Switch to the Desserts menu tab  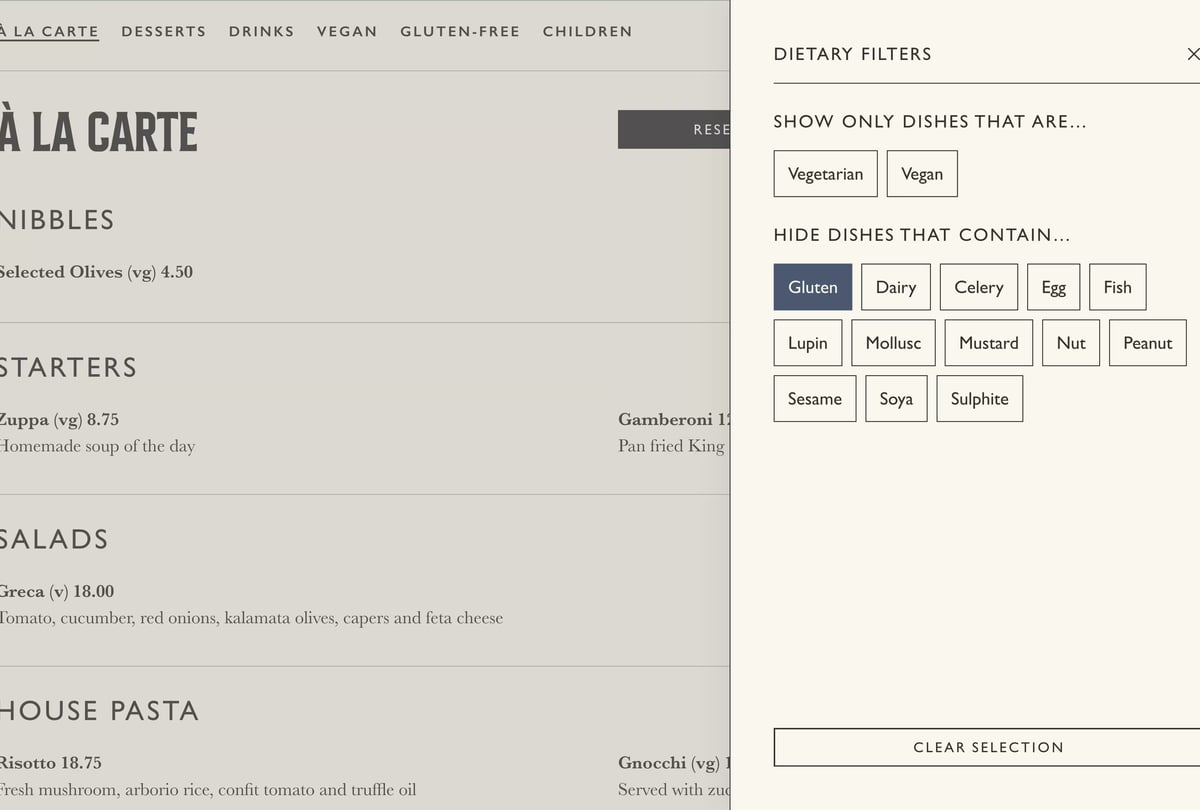[163, 31]
